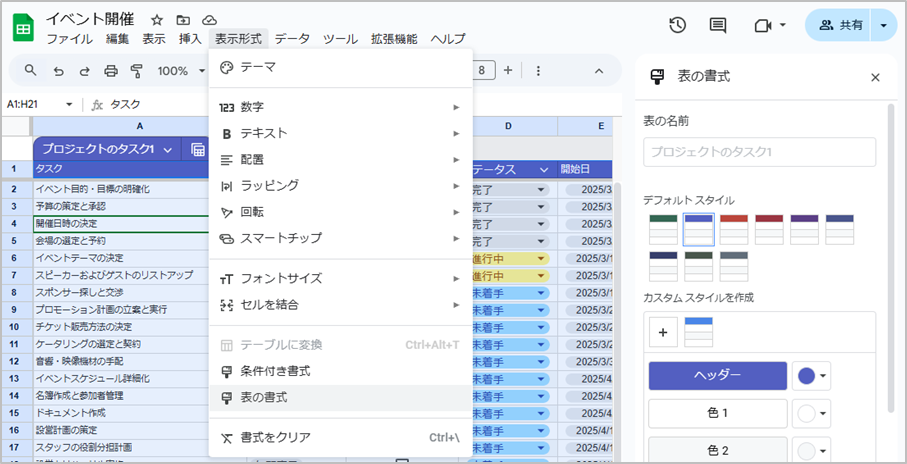Open the 配置 submenu

click(x=341, y=159)
